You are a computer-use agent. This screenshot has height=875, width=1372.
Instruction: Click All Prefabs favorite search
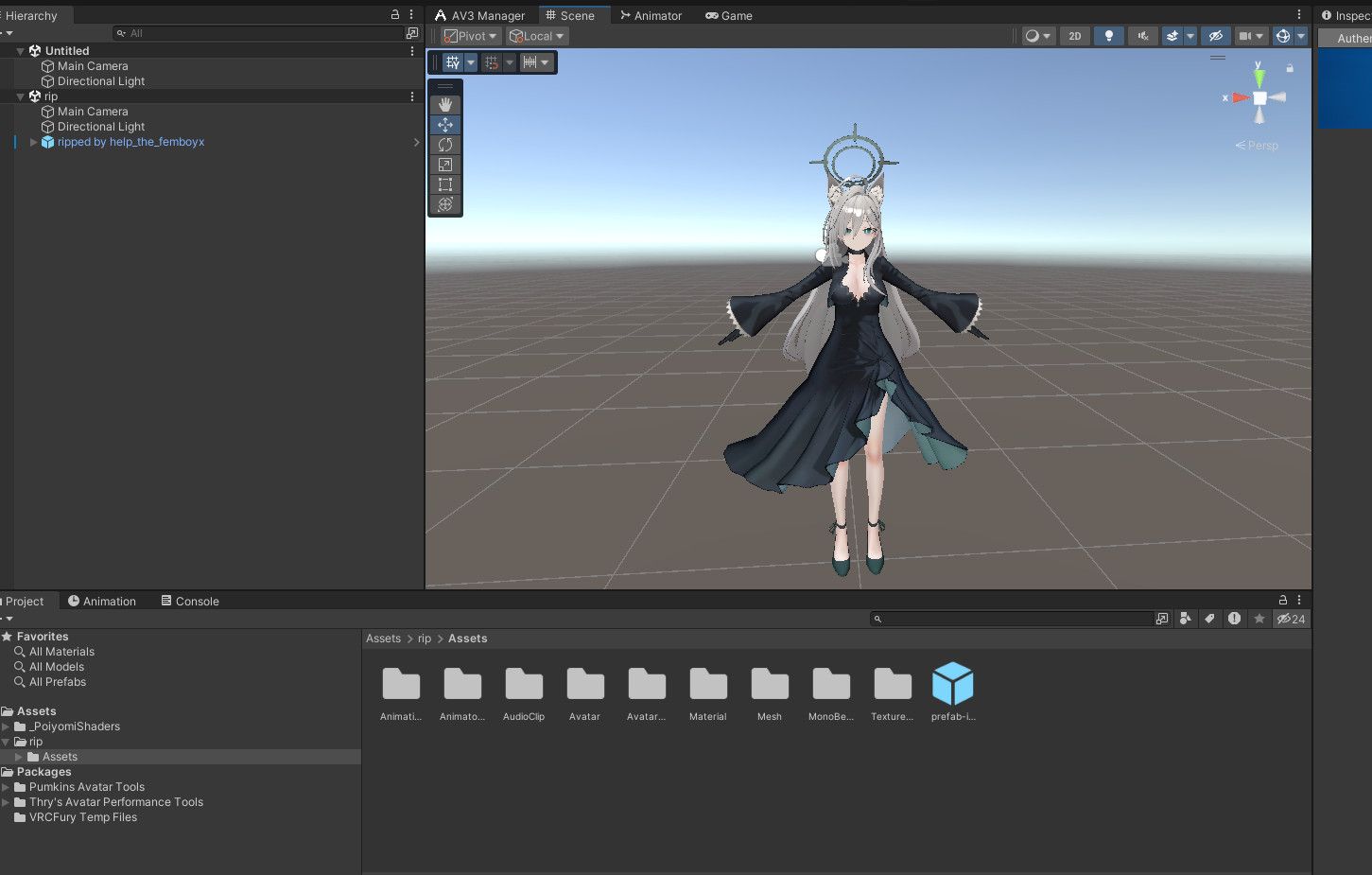[58, 682]
